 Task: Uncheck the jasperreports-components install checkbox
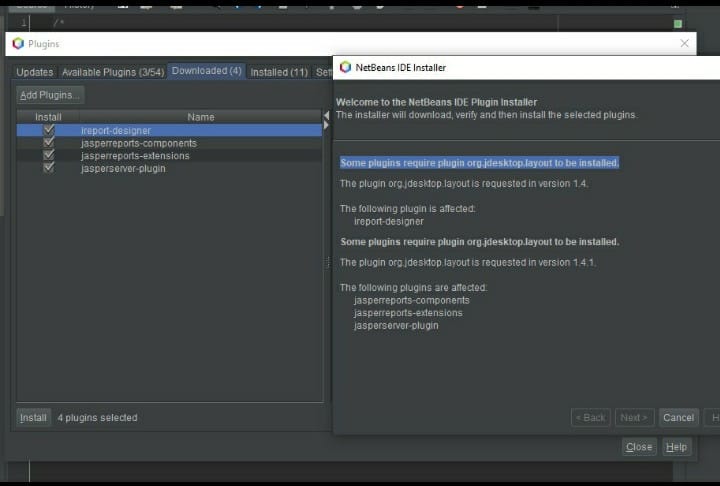coord(49,142)
